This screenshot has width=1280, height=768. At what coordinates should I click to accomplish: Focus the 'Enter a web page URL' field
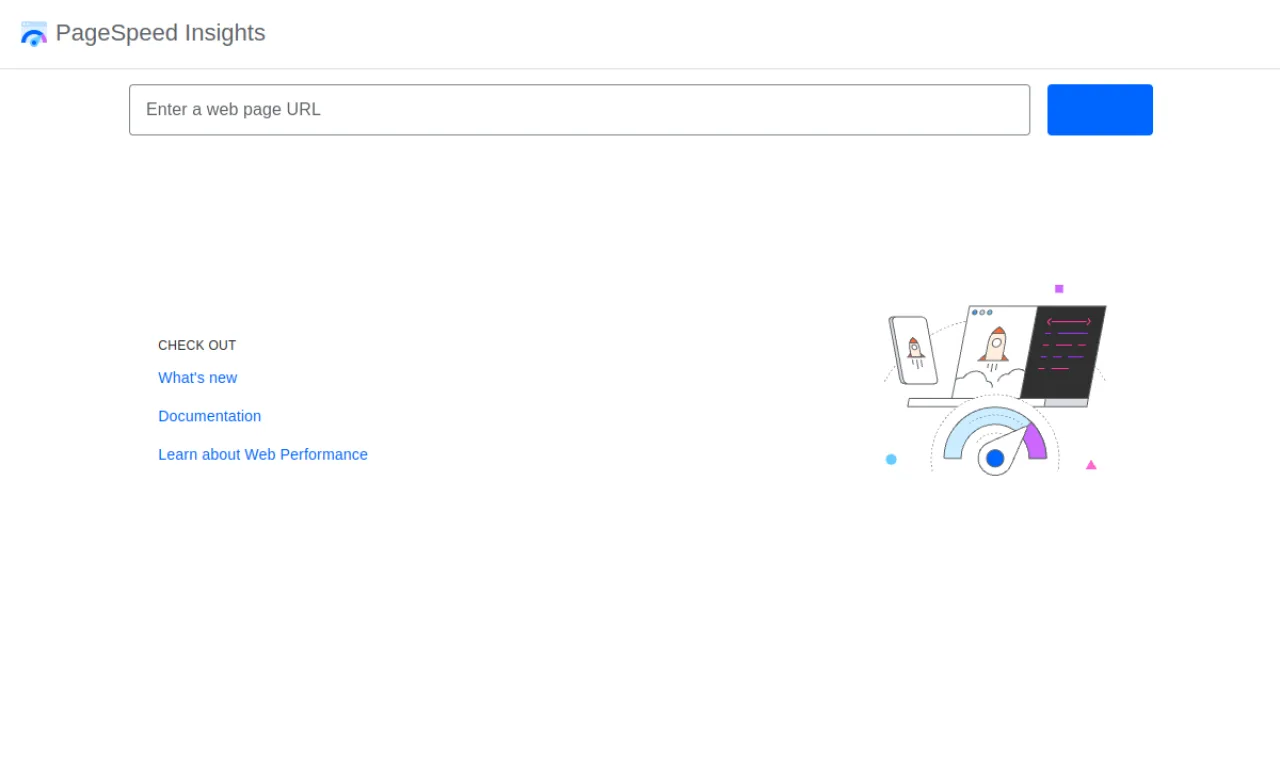[579, 110]
